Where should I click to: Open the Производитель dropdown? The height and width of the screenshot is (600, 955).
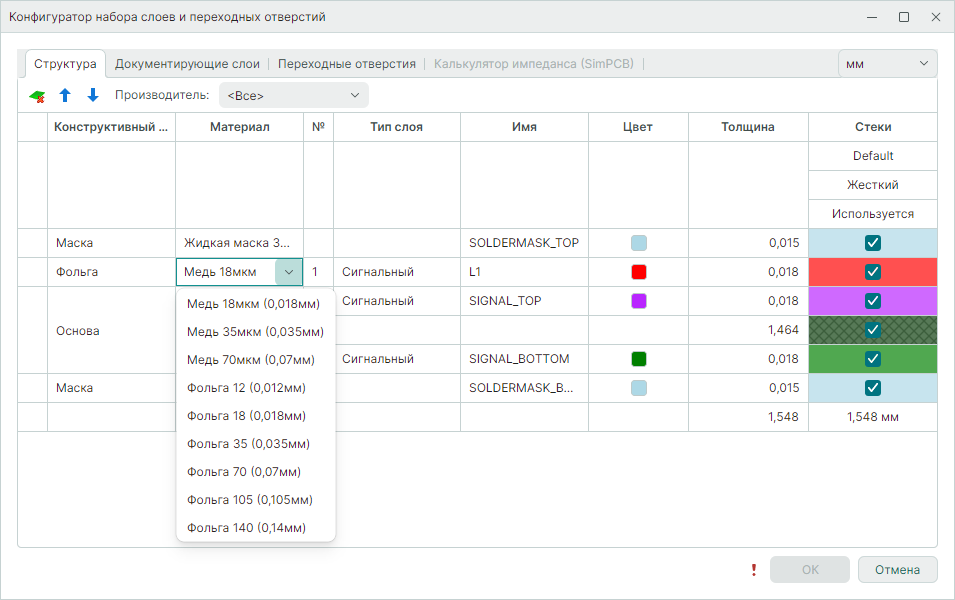[x=293, y=96]
